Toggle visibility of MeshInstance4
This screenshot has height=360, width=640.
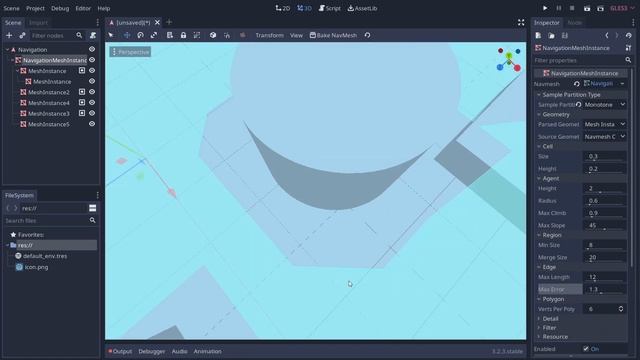pyautogui.click(x=92, y=102)
